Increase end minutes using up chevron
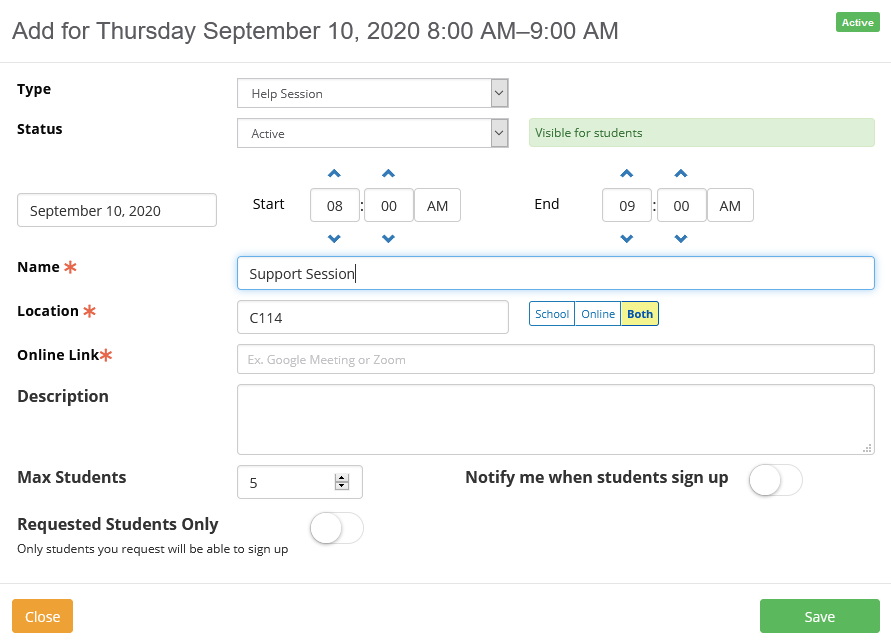This screenshot has height=641, width=891. (x=681, y=174)
